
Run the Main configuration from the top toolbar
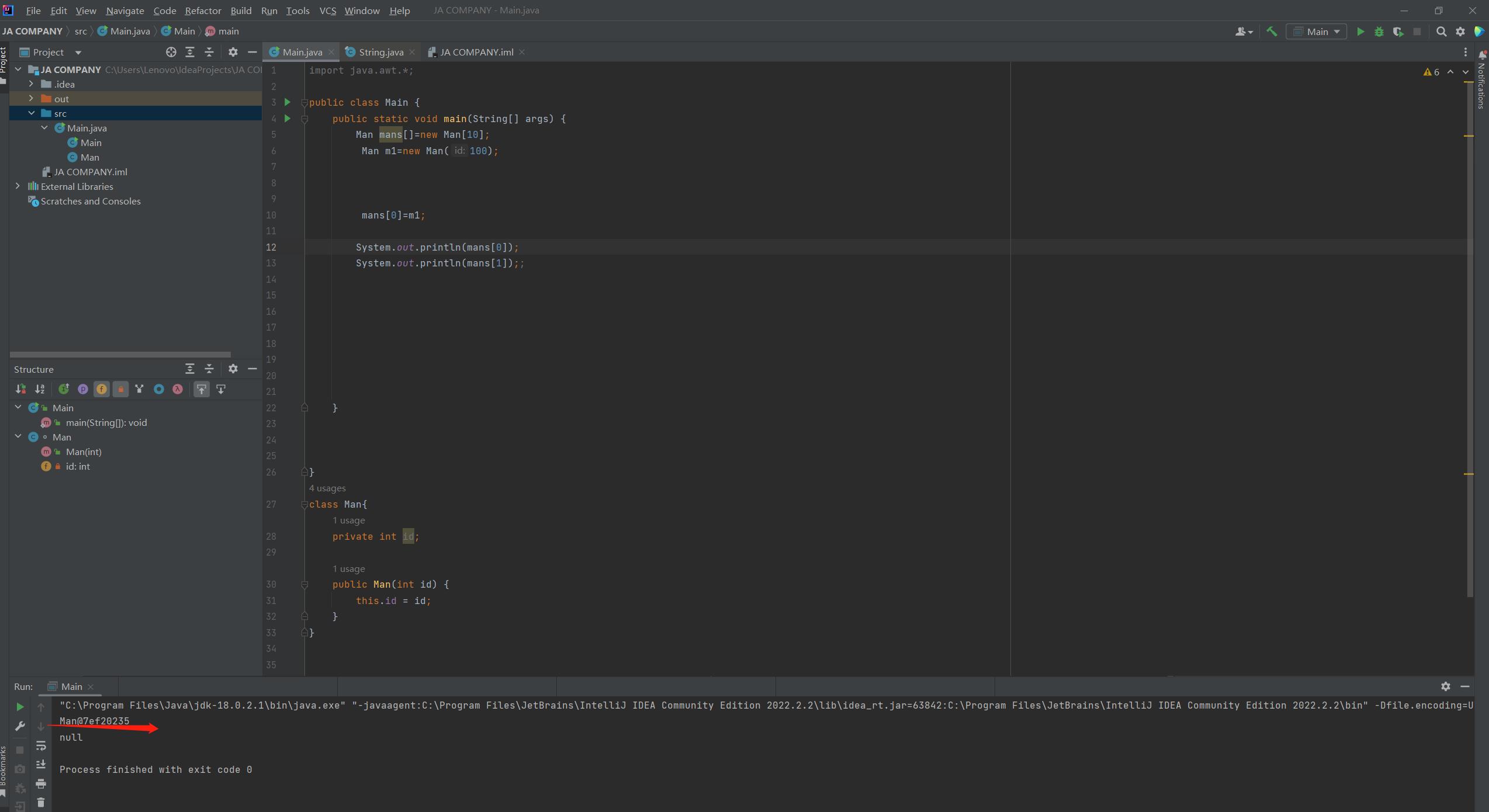1360,32
